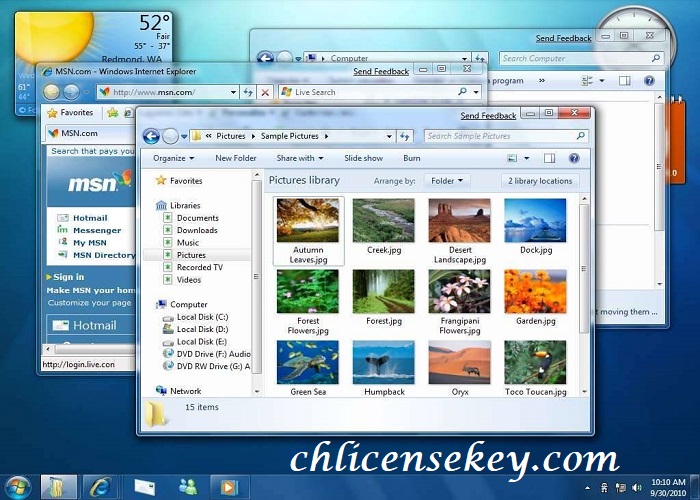Open Hotmail link on MSN page
This screenshot has height=500, width=700.
(90, 218)
